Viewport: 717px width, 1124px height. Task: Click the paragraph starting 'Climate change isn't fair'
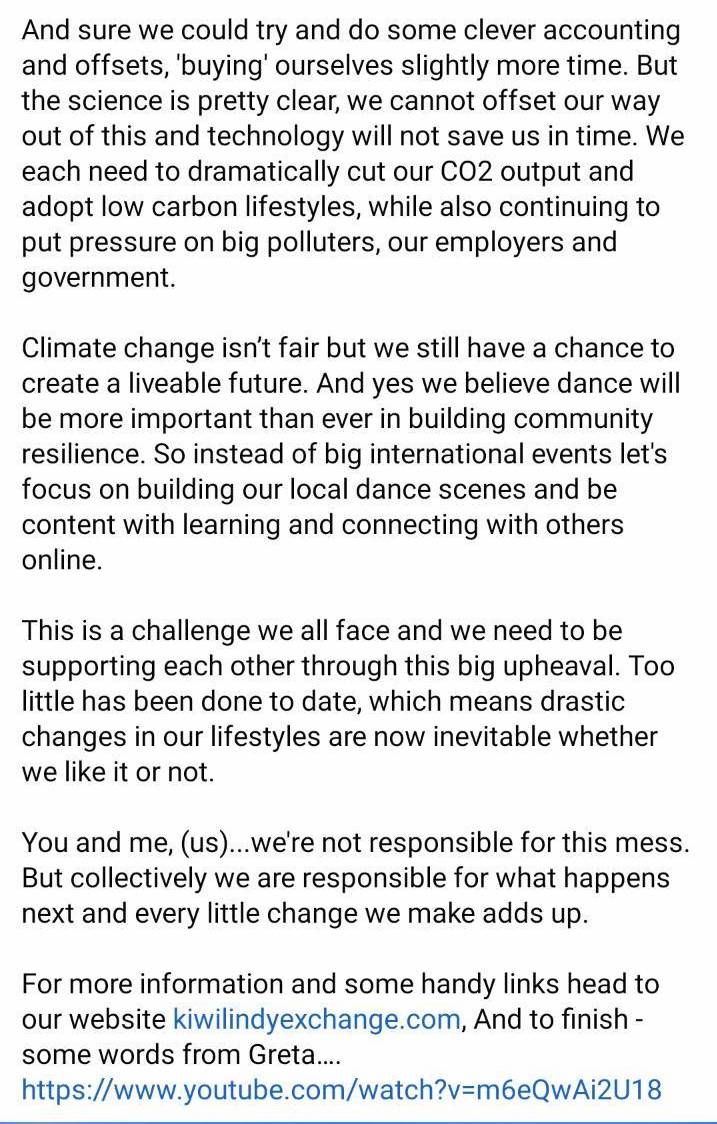(x=351, y=454)
